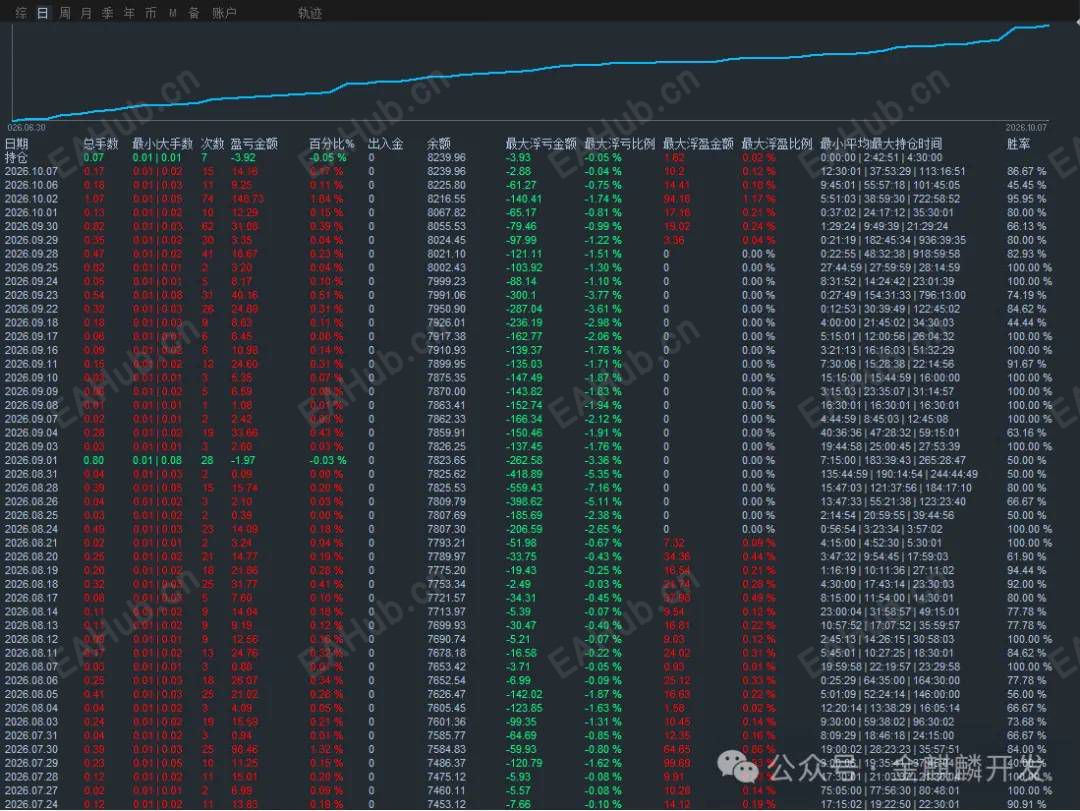Click the 次数 column header
The width and height of the screenshot is (1080, 811).
tap(213, 143)
